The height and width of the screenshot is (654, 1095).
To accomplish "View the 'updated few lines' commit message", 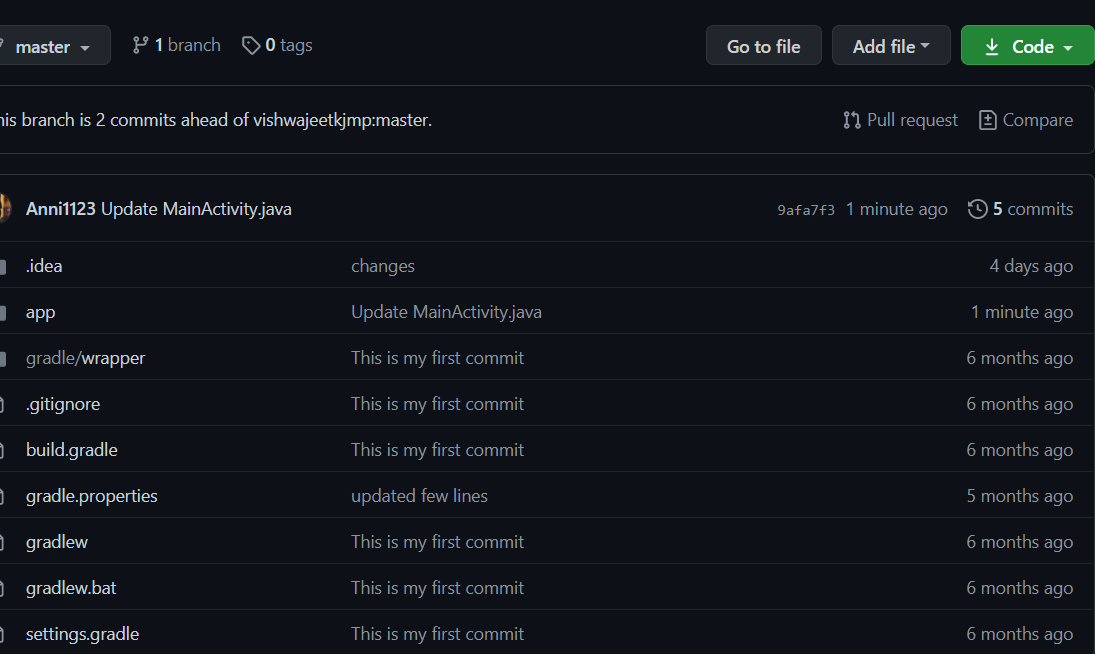I will [419, 496].
